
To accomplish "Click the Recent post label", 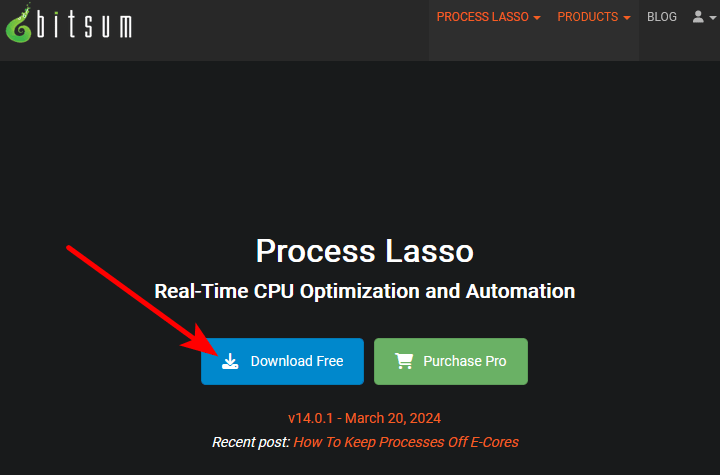I will (250, 441).
